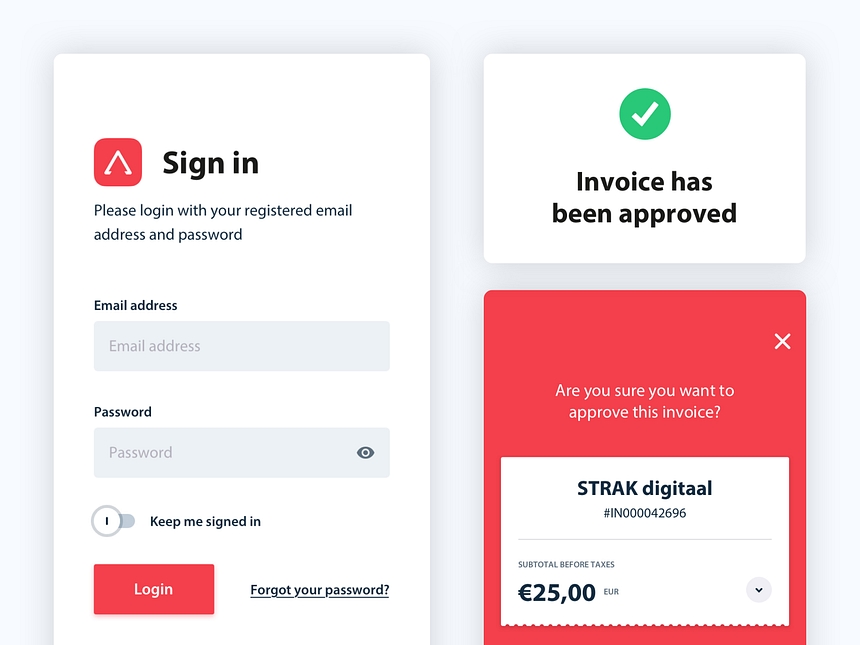Screen dimensions: 860x645
Task: Click the Invoice has been approved message
Action: (645, 197)
